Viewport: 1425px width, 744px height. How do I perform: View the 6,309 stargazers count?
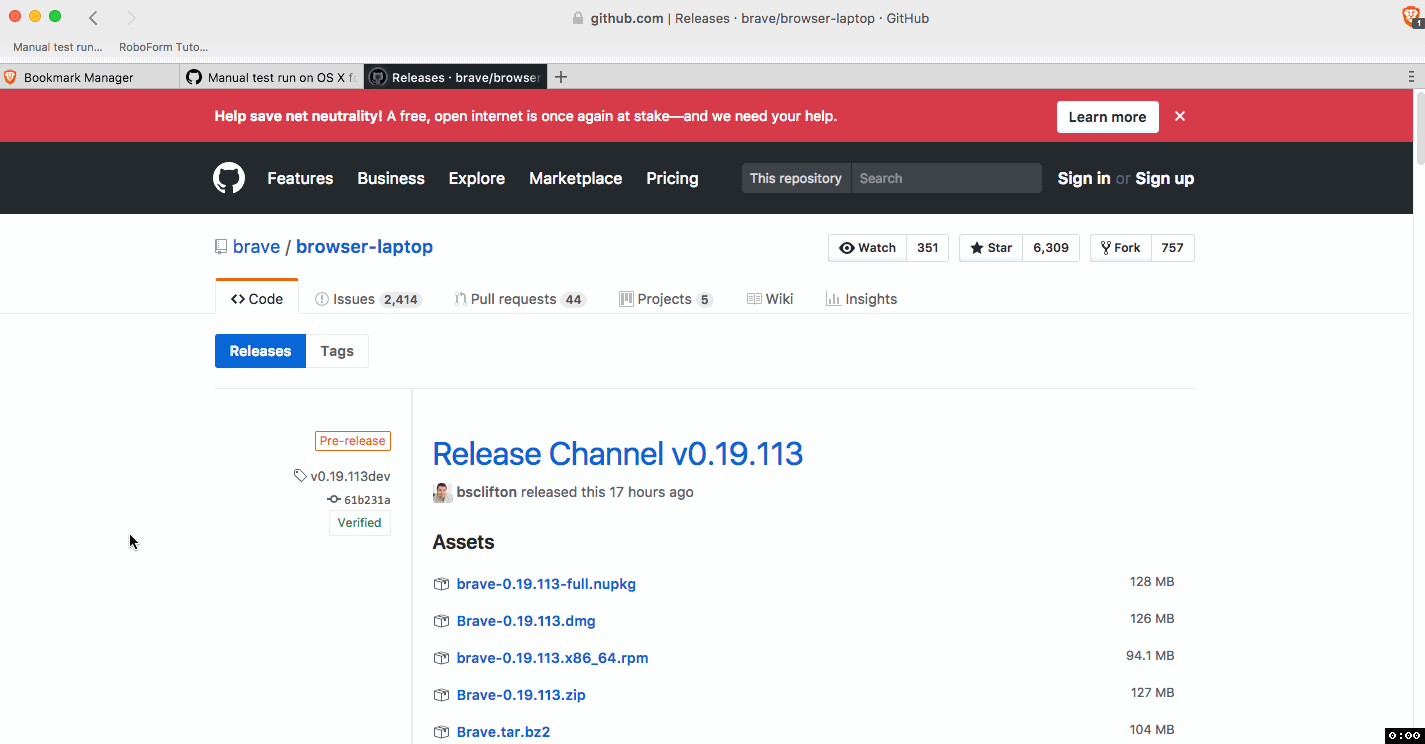click(1051, 248)
